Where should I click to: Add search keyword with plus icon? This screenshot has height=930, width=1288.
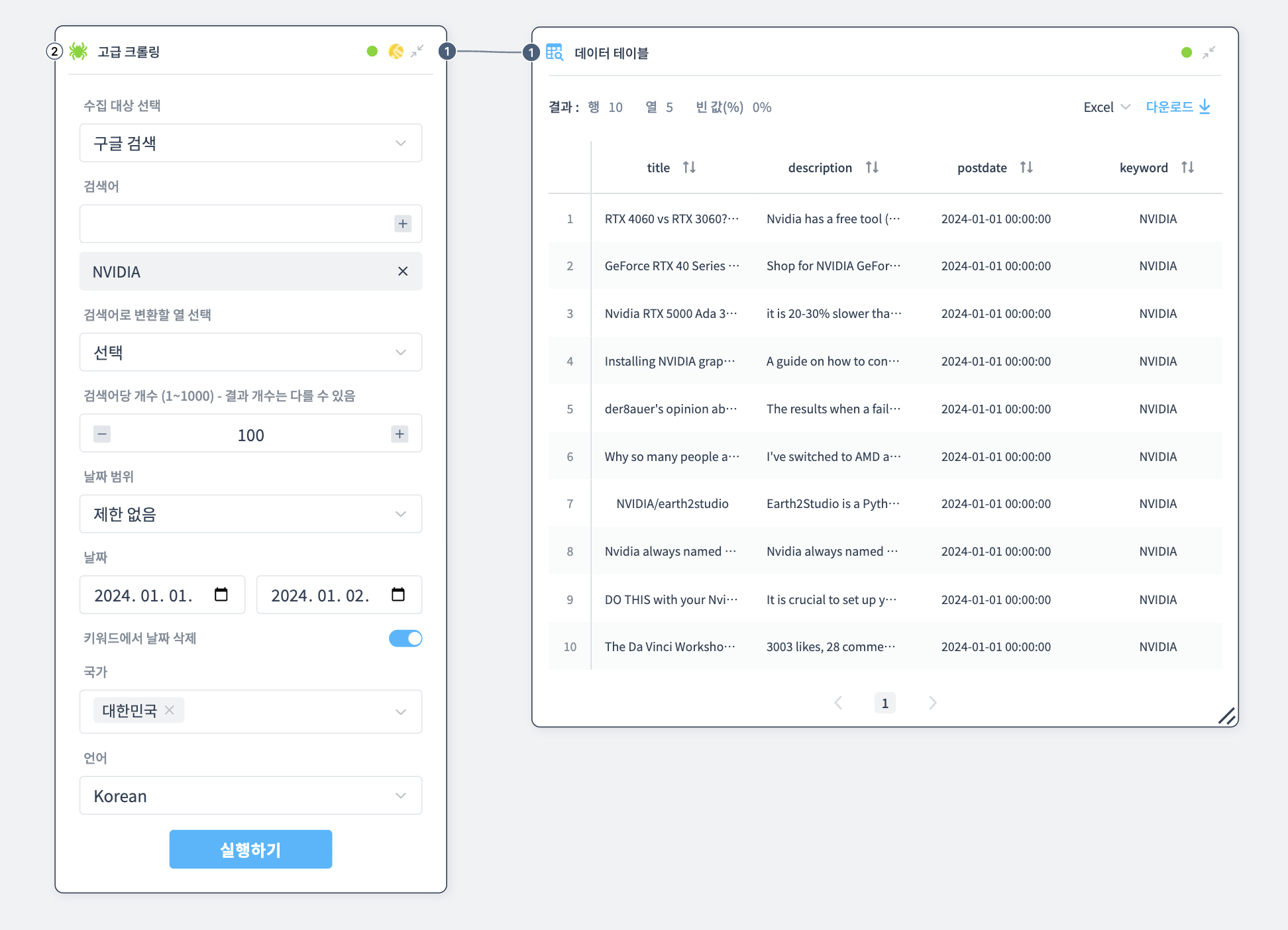coord(402,224)
